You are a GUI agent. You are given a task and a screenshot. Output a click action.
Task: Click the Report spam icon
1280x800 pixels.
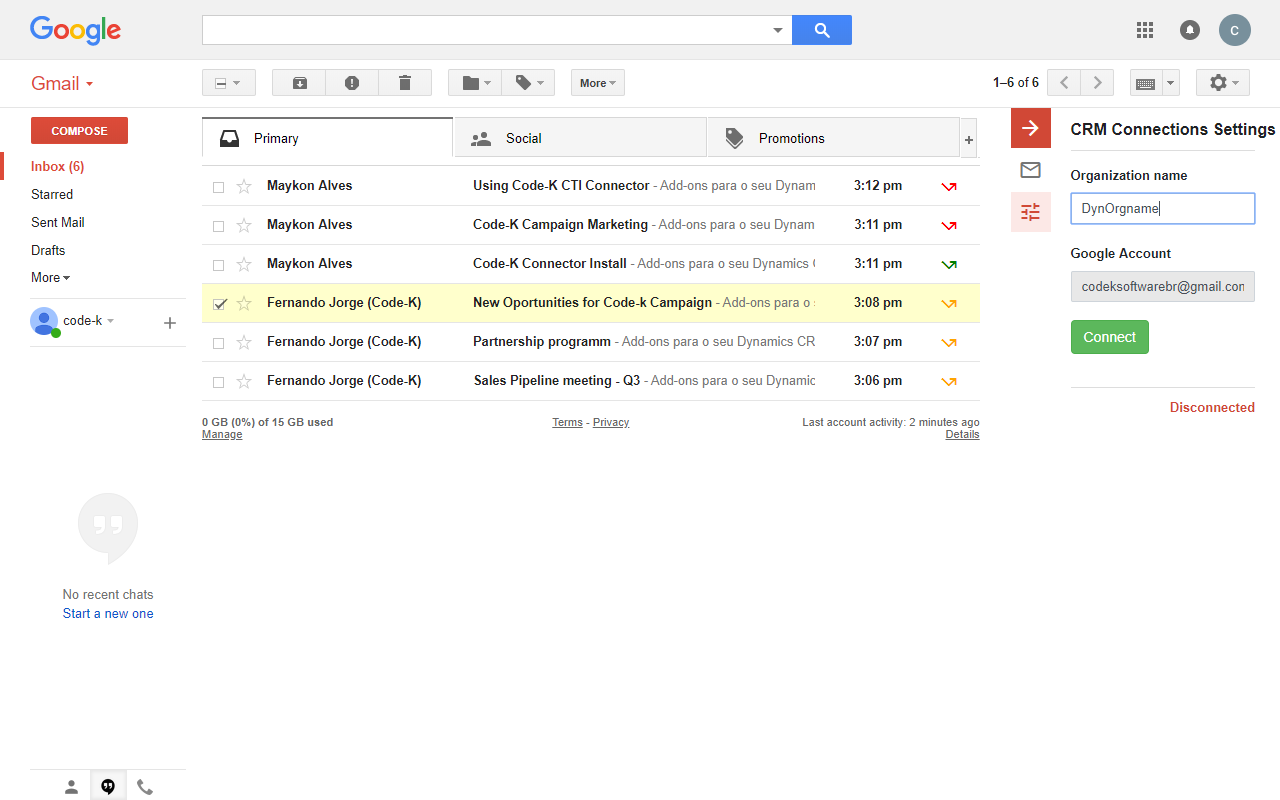[x=352, y=83]
